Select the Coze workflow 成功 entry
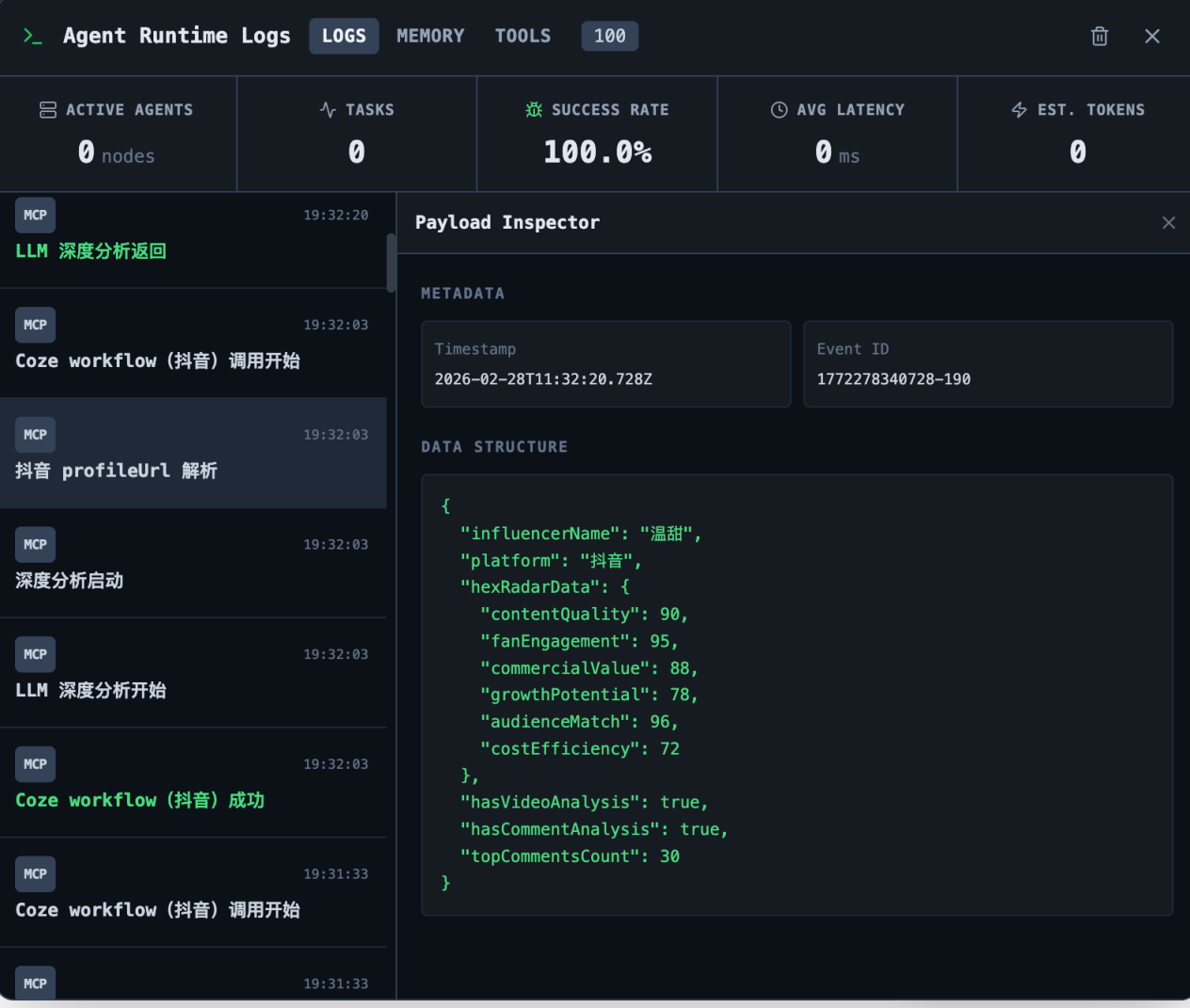This screenshot has width=1190, height=1008. (x=194, y=782)
